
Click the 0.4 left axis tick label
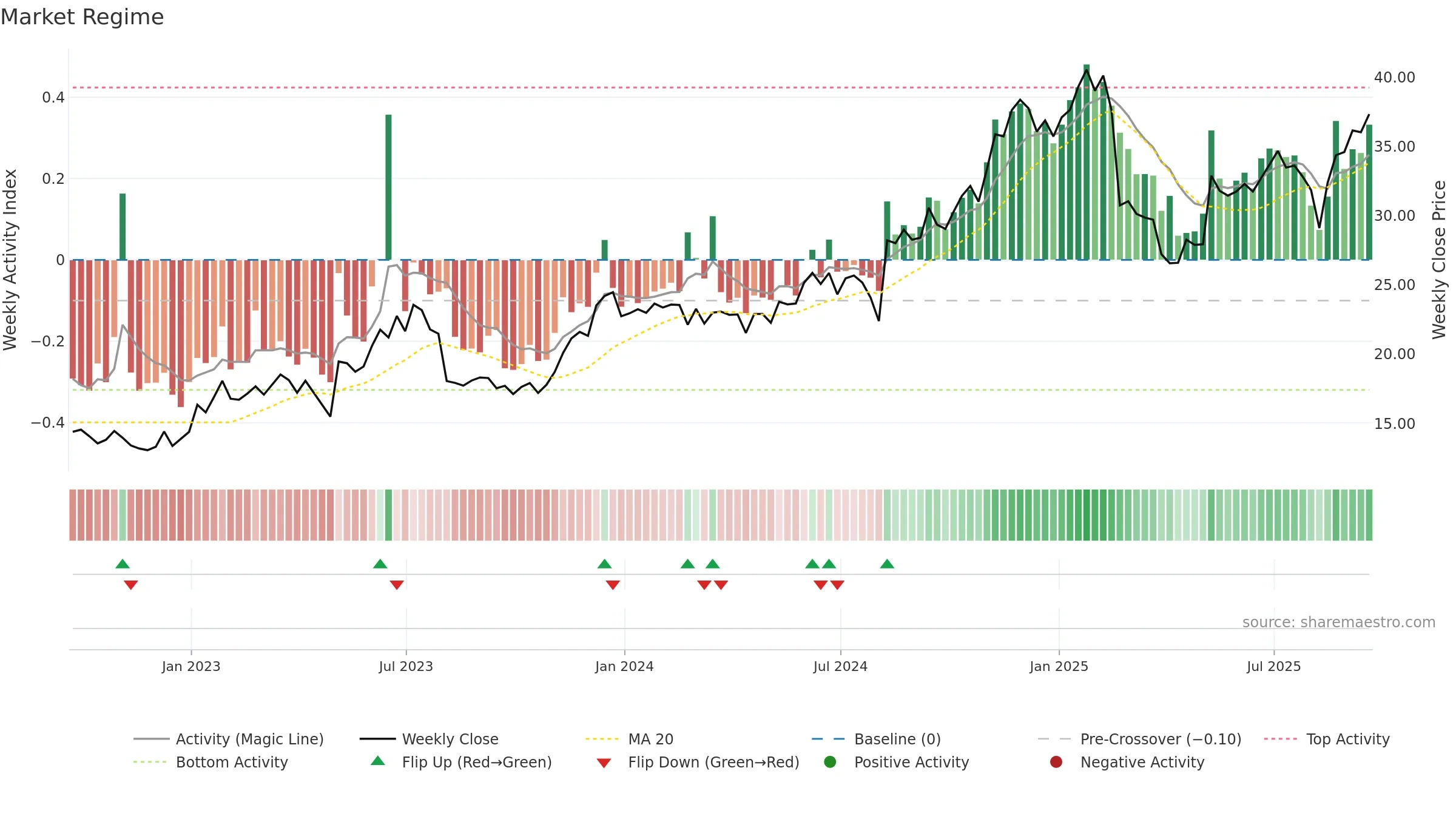click(x=53, y=97)
